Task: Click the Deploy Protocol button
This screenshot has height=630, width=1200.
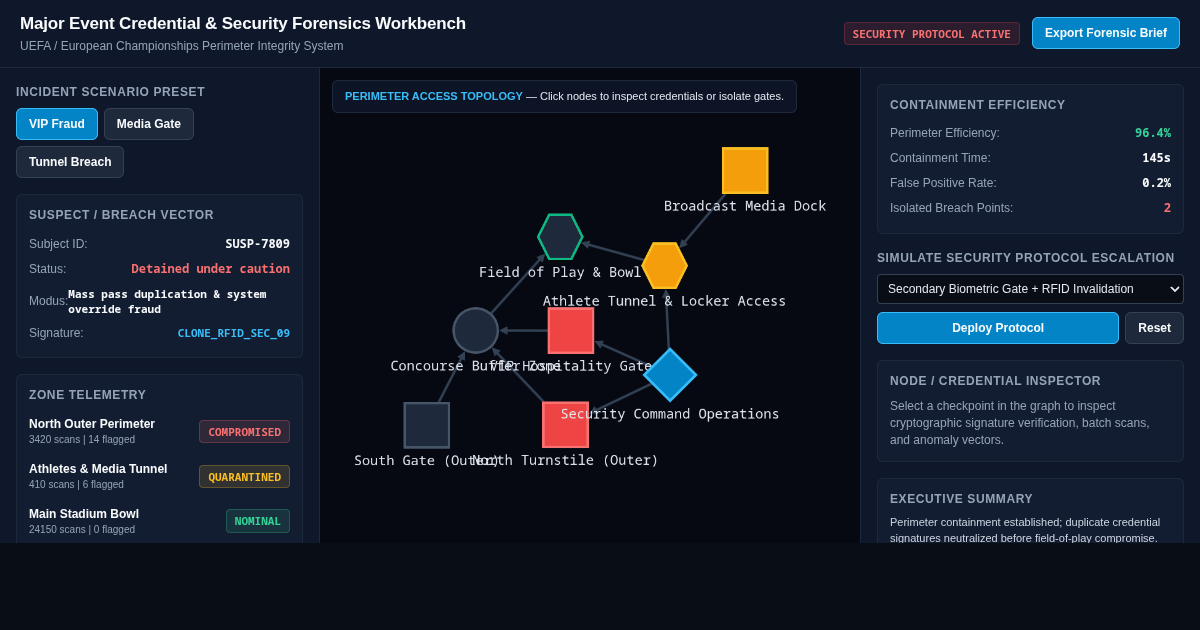Action: pyautogui.click(x=998, y=328)
